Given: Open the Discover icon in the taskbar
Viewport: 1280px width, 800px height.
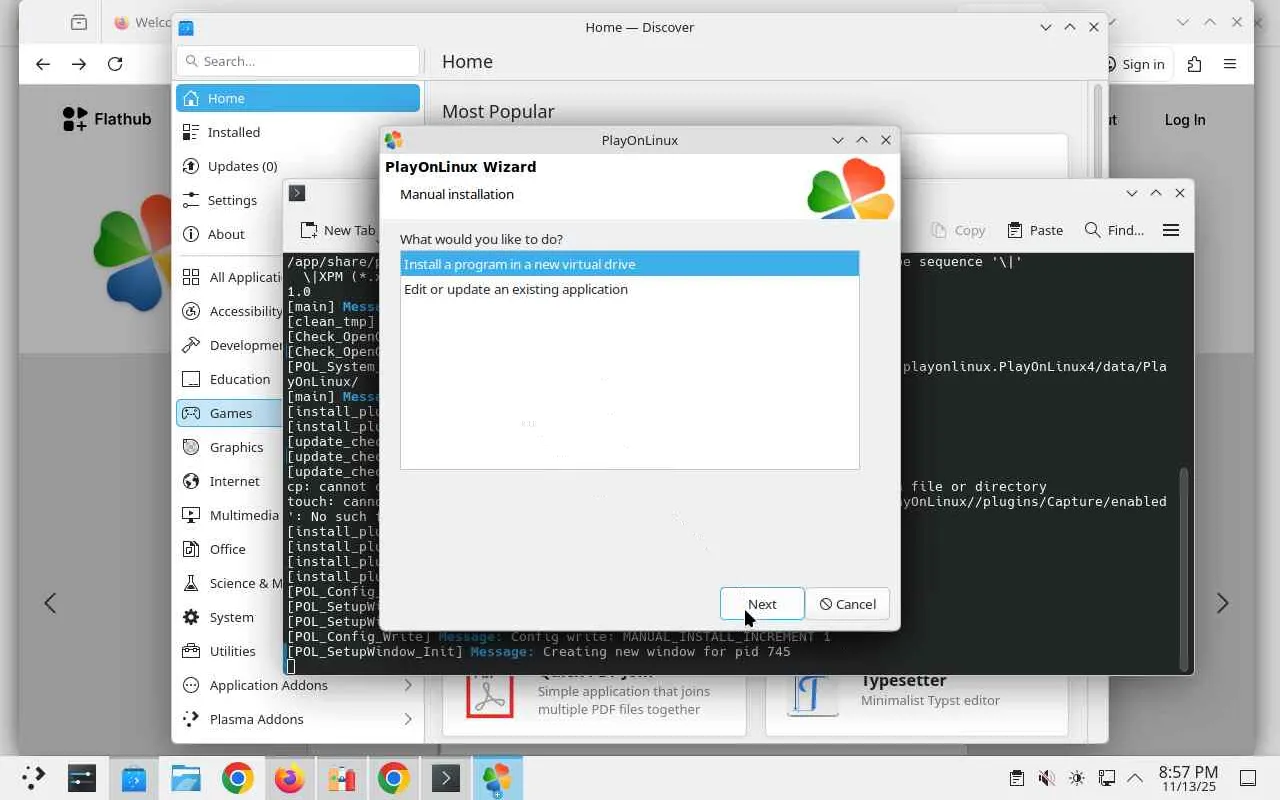Looking at the screenshot, I should pyautogui.click(x=134, y=778).
